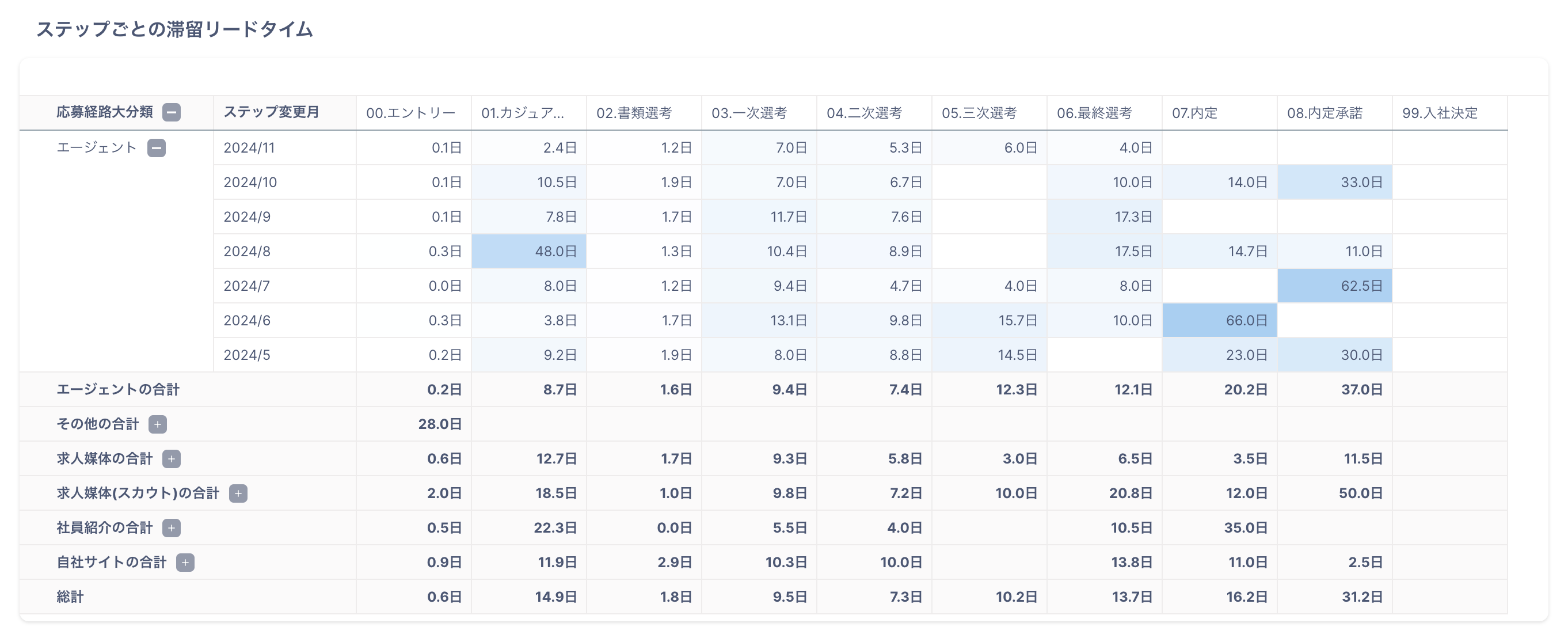The height and width of the screenshot is (638, 1568).
Task: Collapse the エージェント group minus icon
Action: 157,148
